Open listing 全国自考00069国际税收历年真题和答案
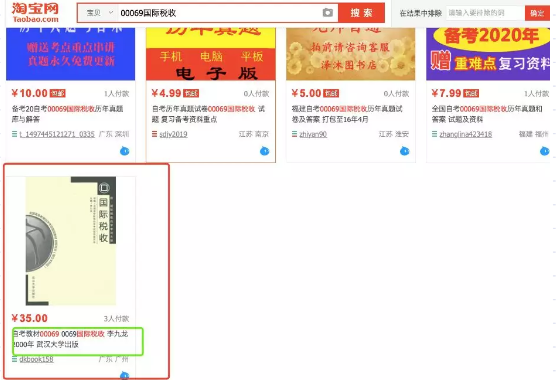 point(487,114)
